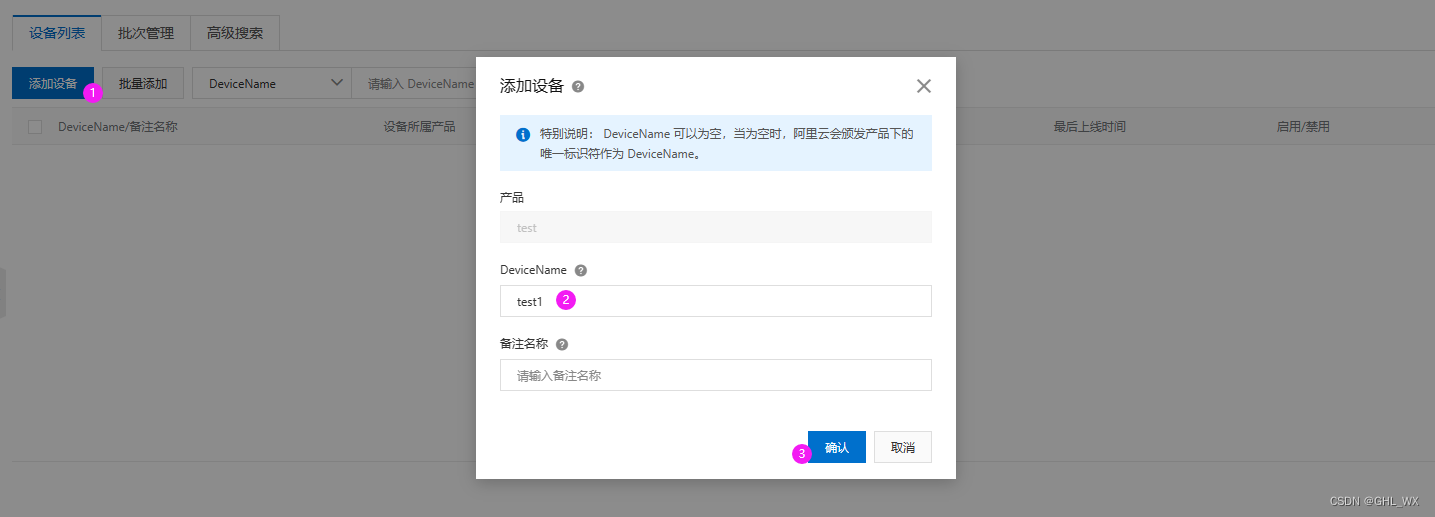Click help icon beside DeviceName label
The image size is (1435, 517).
click(581, 270)
